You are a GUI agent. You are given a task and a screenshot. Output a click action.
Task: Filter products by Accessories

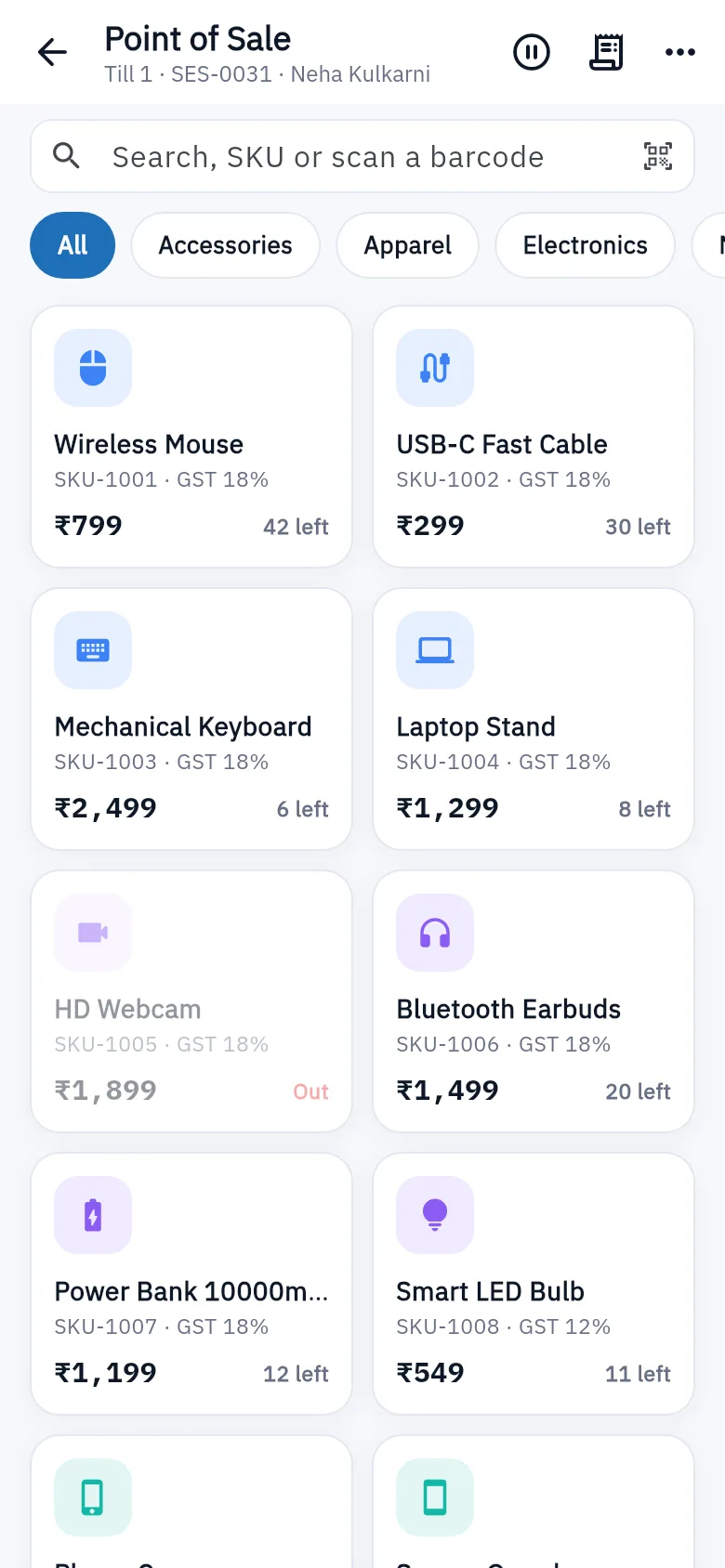tap(226, 245)
